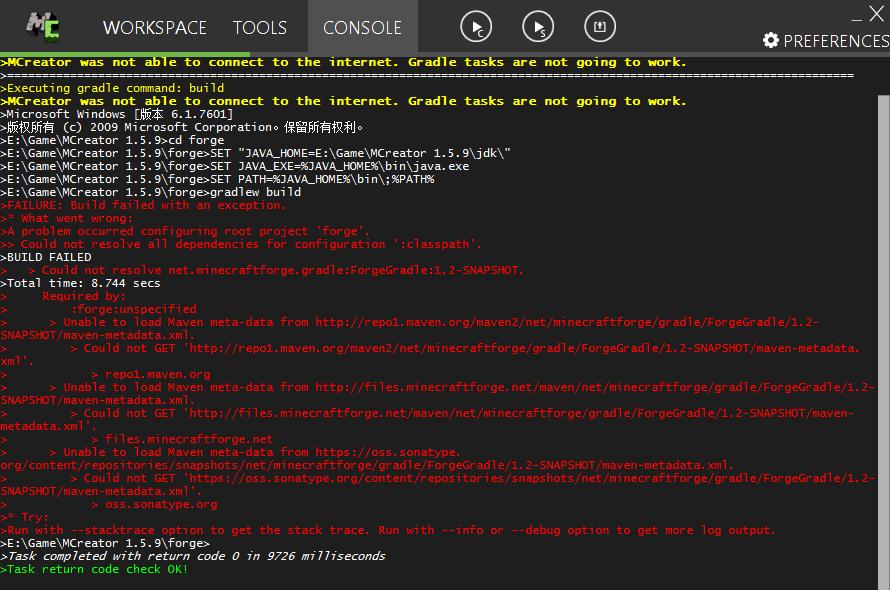
Task: Click the 'Microsoft Windows [版本 6.1.7601]' line
Action: (x=117, y=114)
